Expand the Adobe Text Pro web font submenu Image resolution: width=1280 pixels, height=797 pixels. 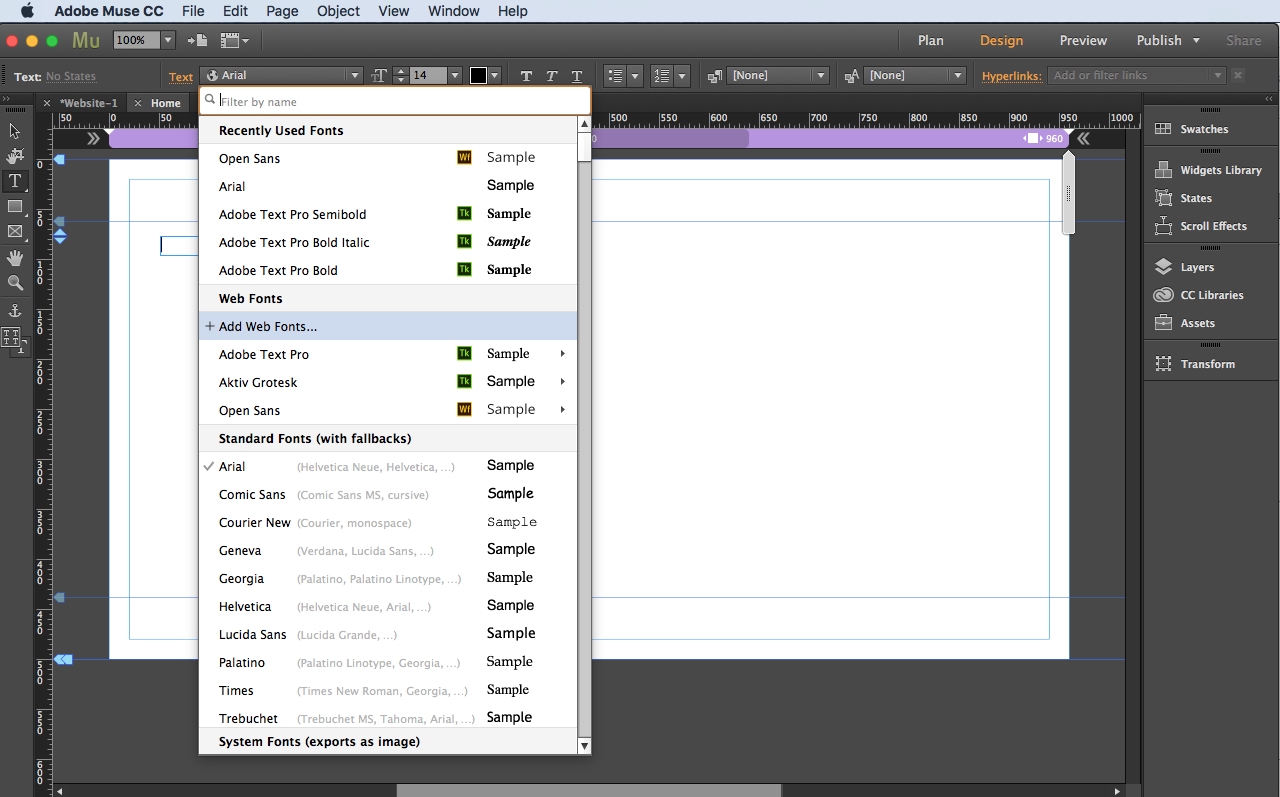click(x=563, y=354)
